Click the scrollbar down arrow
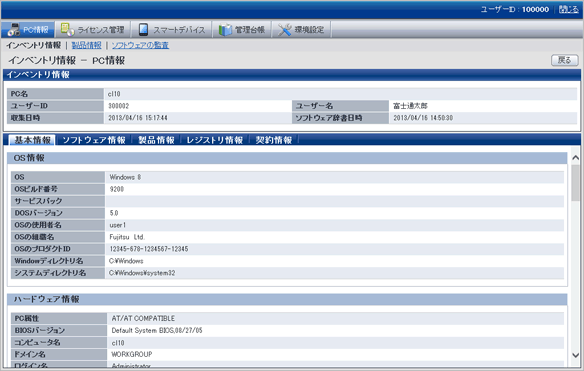Viewport: 584px width, 371px height. point(575,355)
